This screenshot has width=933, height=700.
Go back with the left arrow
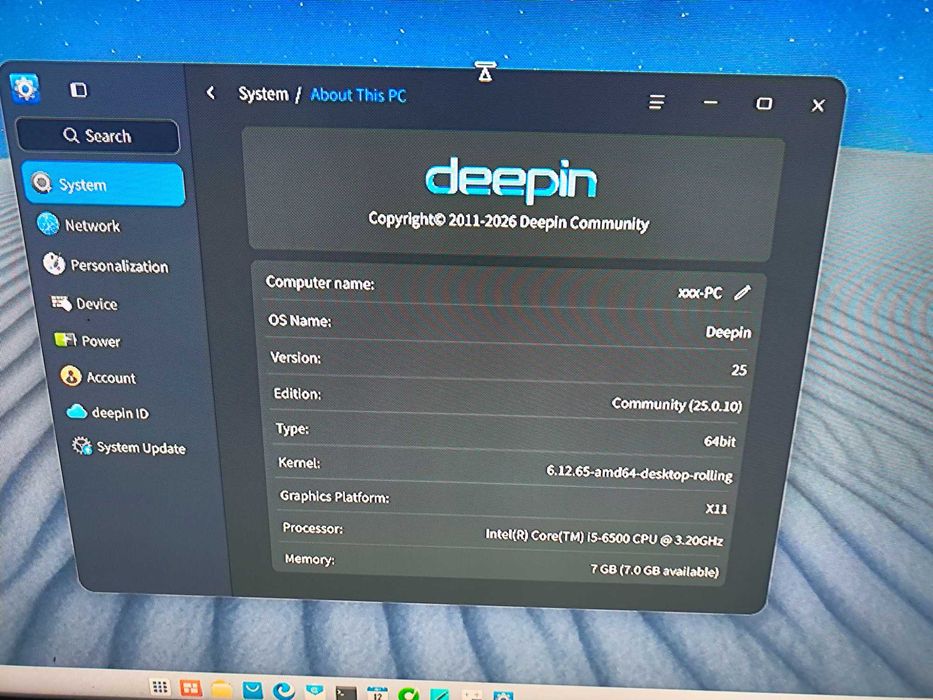(x=210, y=93)
